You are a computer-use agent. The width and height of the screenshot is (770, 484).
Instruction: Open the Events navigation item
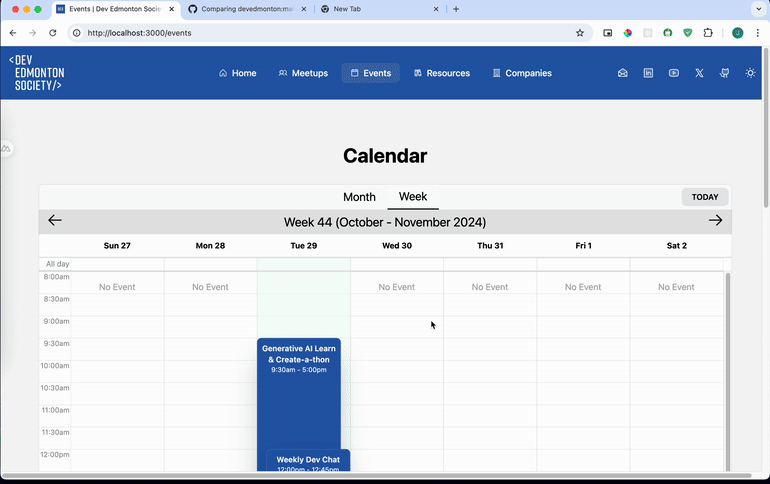(371, 73)
